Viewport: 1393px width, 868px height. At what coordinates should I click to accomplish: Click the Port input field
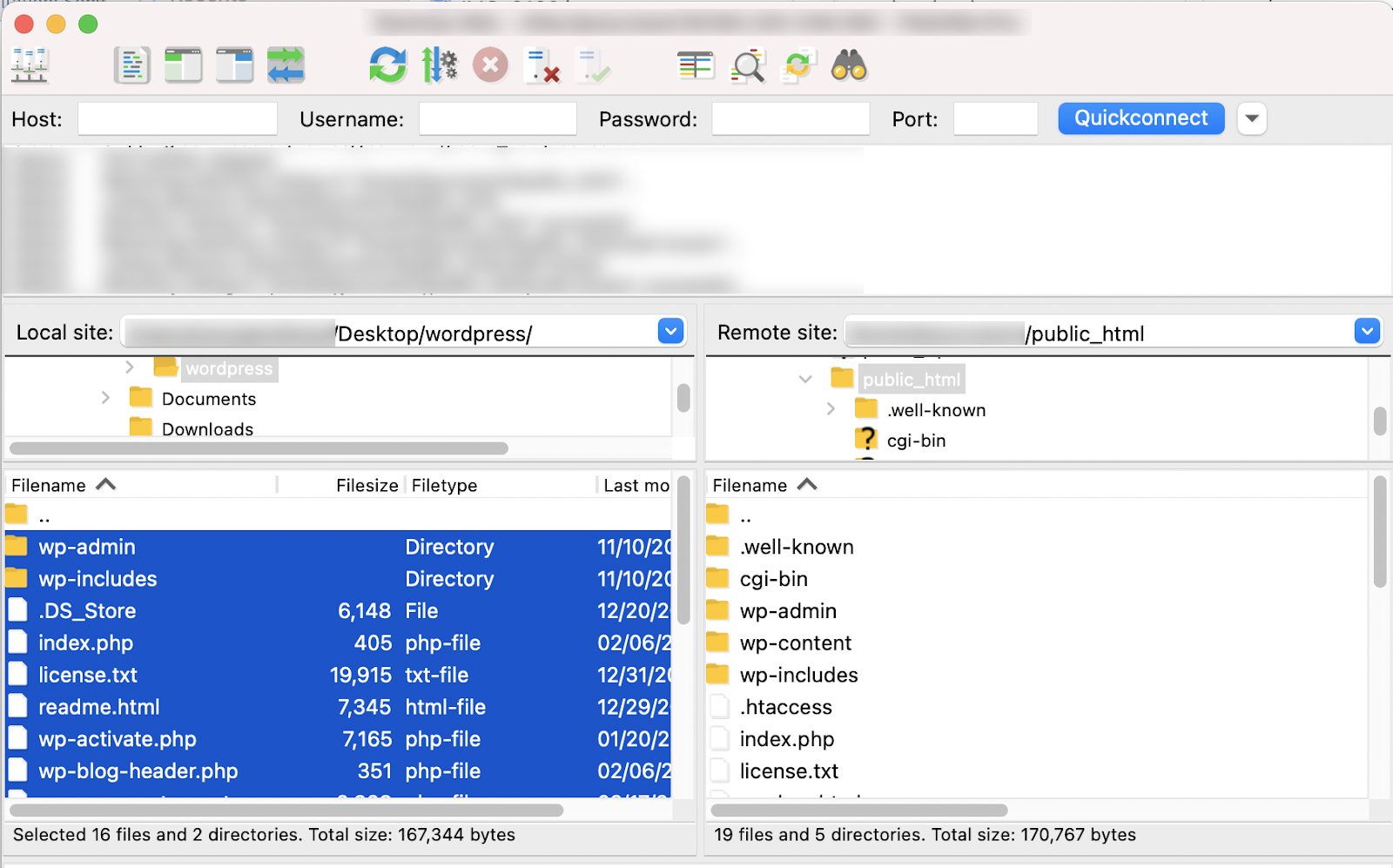click(x=996, y=119)
